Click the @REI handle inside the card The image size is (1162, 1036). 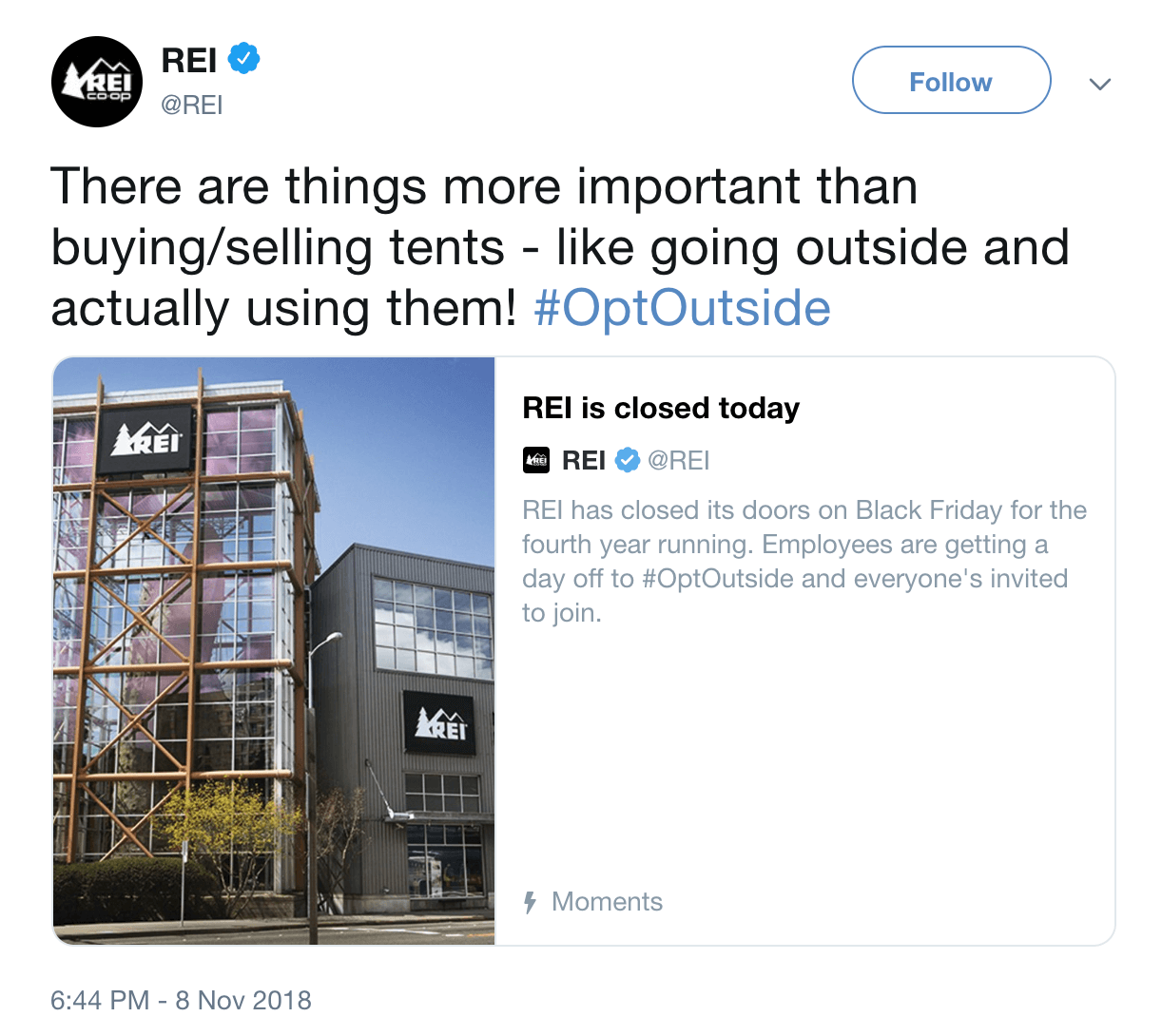point(679,461)
